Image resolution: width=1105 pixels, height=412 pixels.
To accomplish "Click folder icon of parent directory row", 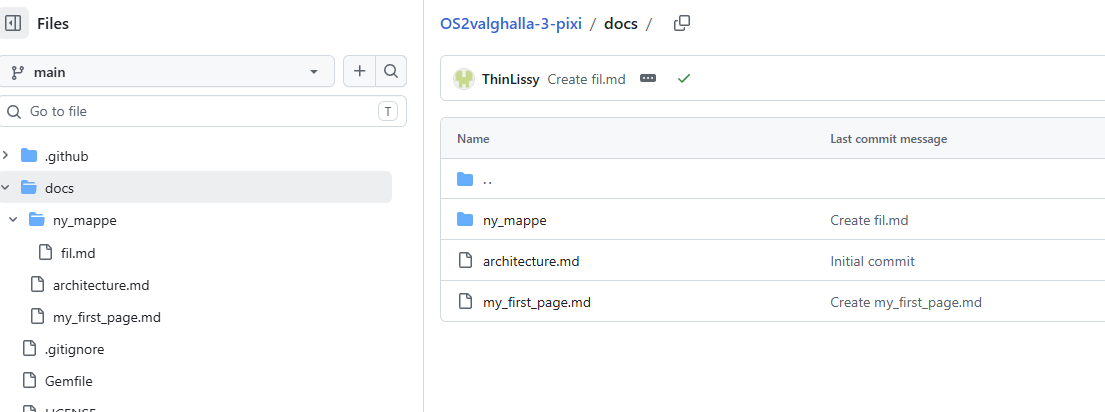I will tap(464, 180).
